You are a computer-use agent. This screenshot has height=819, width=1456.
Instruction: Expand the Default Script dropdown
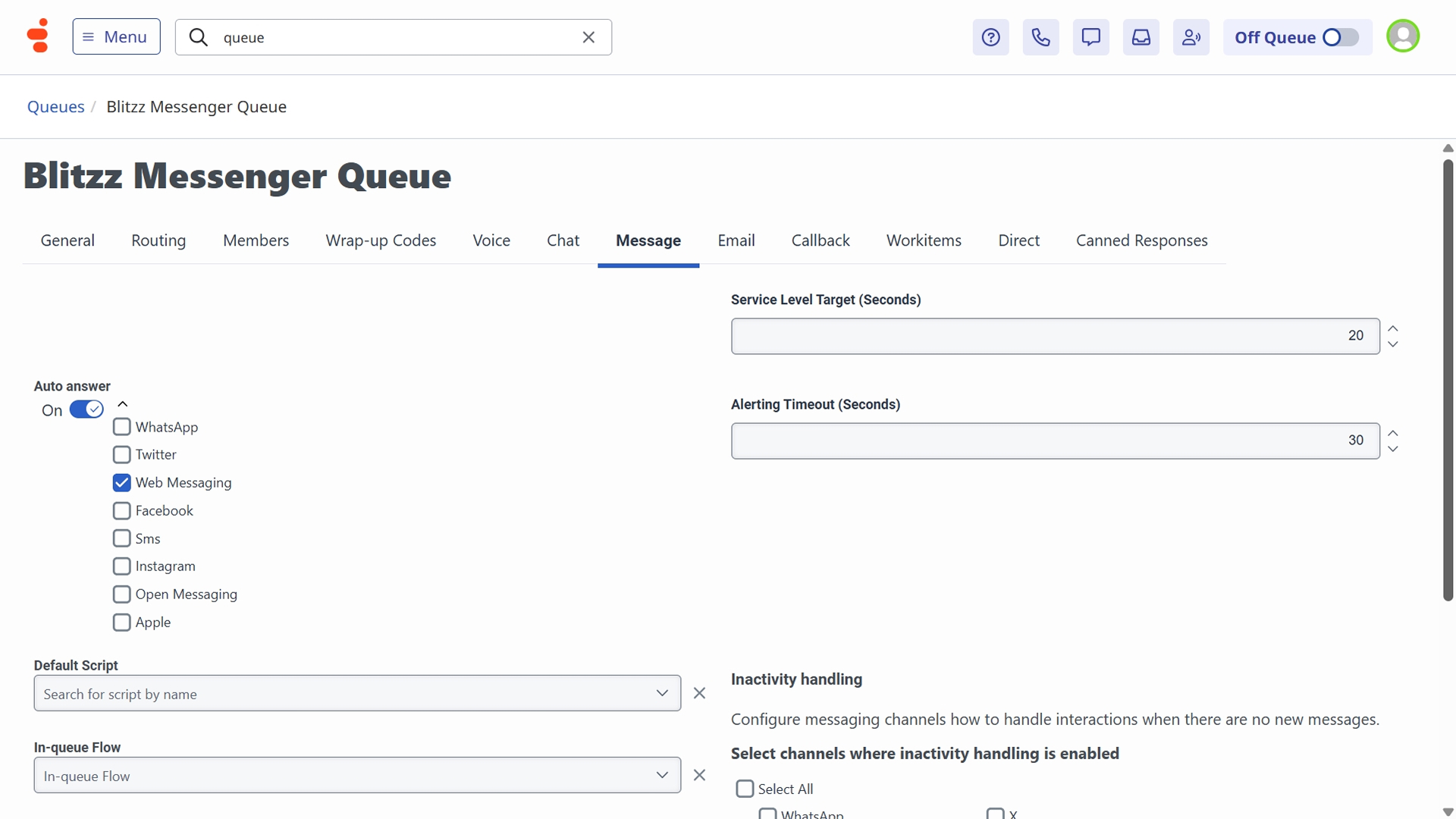pos(661,693)
